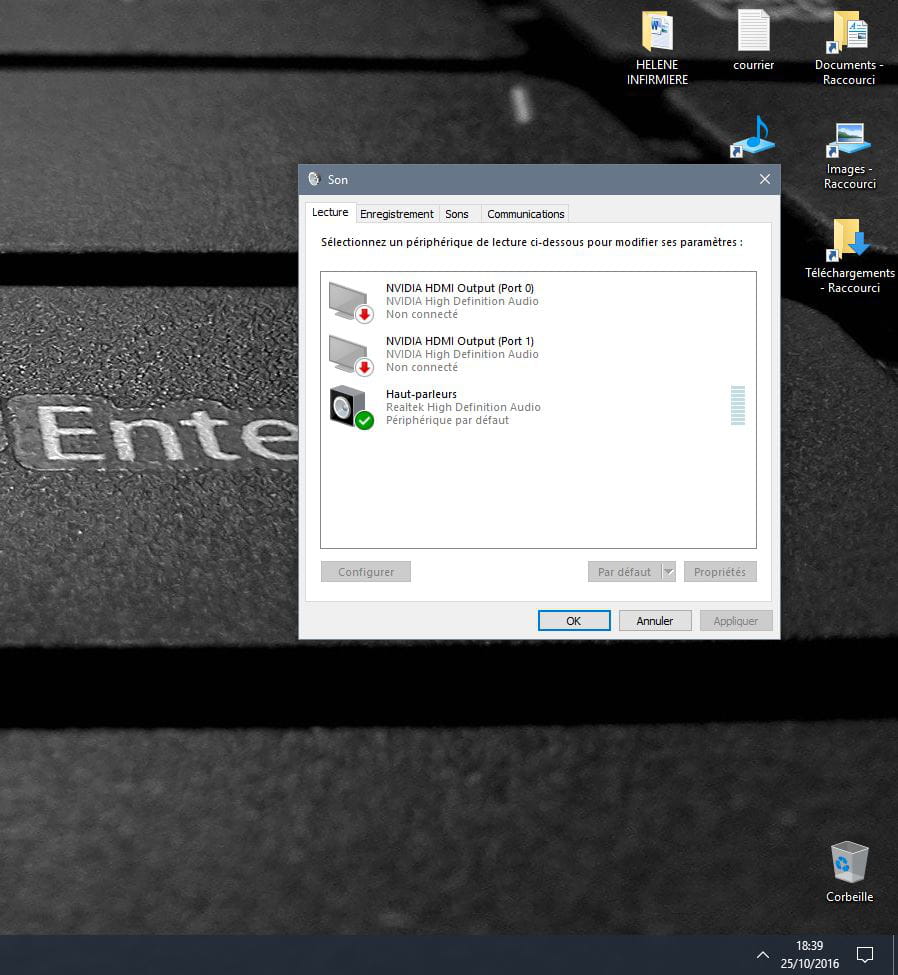Viewport: 898px width, 975px height.
Task: Select the NVIDIA HDMI Output (Port 0) device icon
Action: coord(350,300)
